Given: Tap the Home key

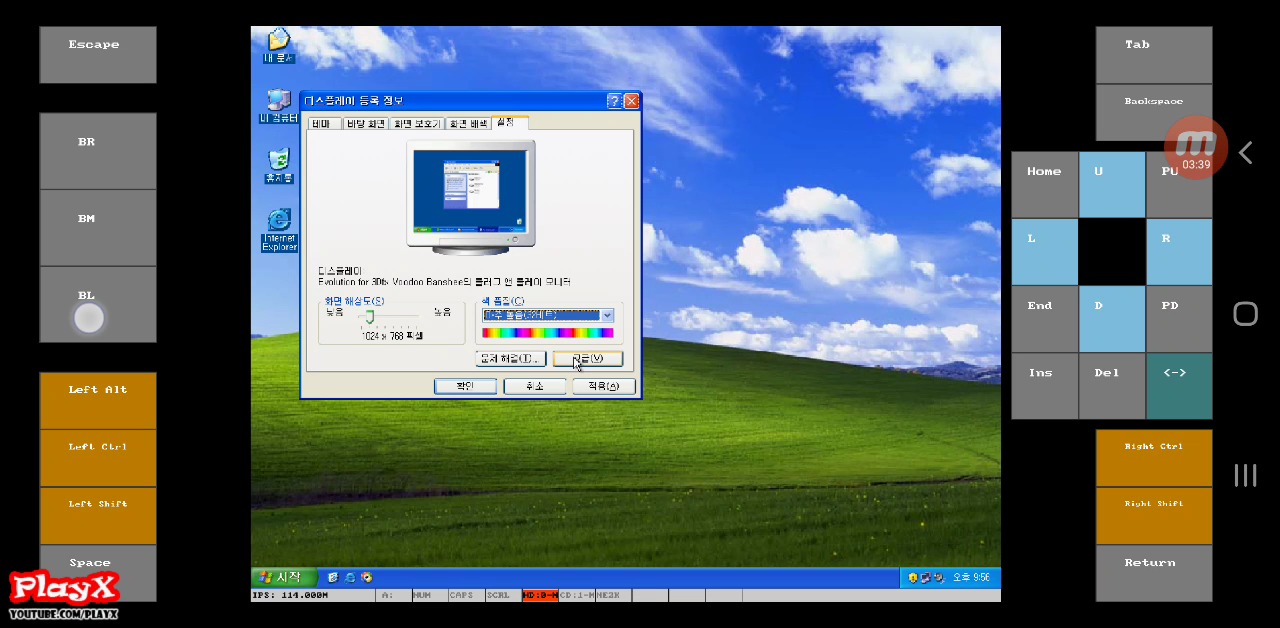Looking at the screenshot, I should 1045,185.
